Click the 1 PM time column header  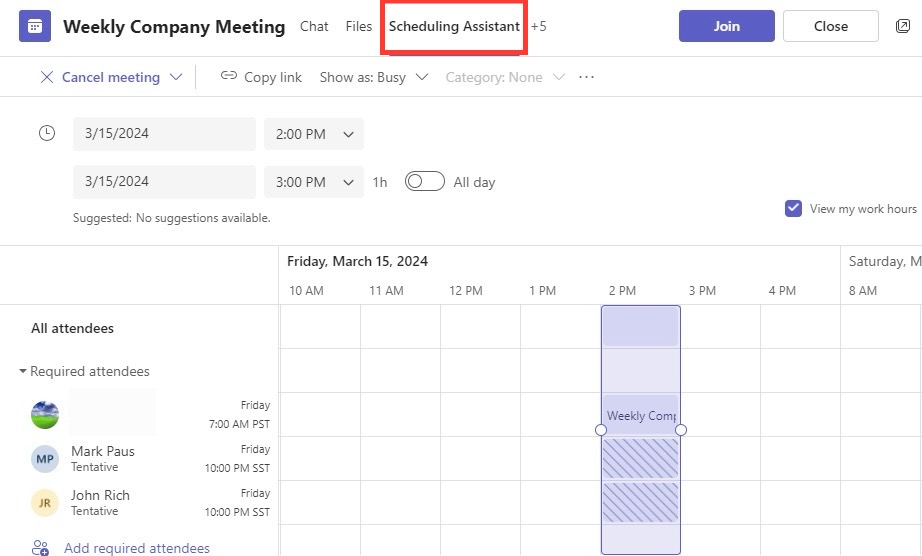click(x=542, y=291)
